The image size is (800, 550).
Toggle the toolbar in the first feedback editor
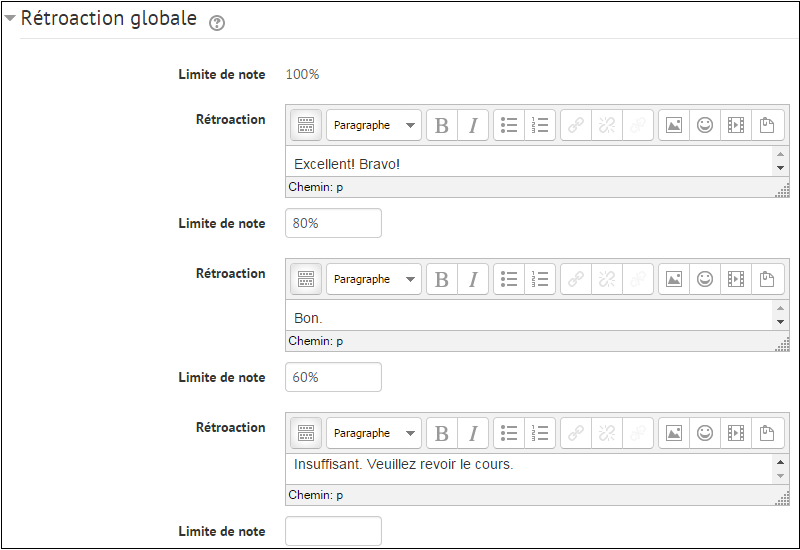click(x=306, y=126)
